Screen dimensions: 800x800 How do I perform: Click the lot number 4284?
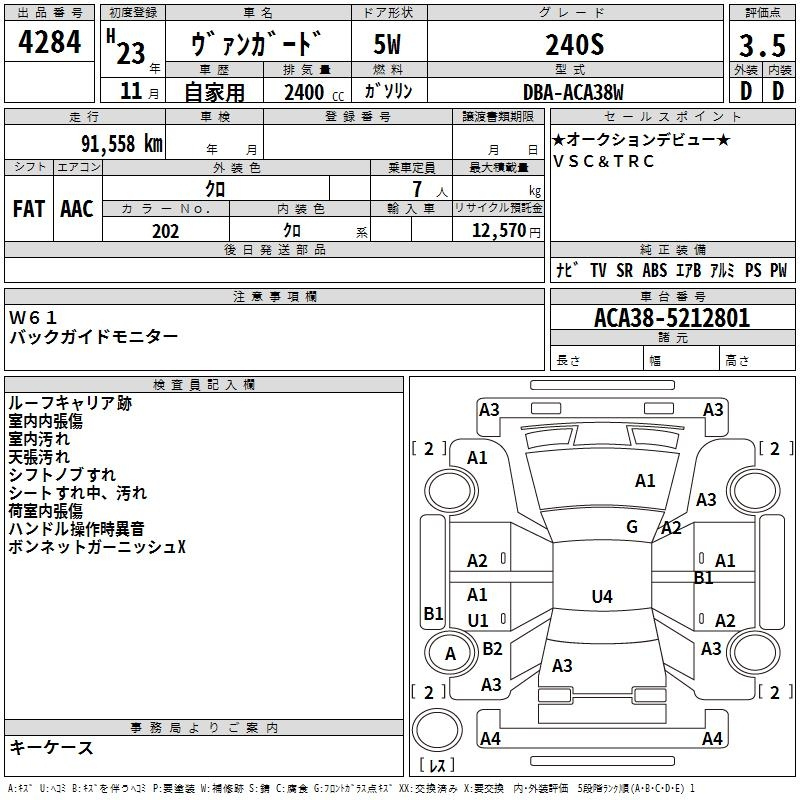[49, 43]
